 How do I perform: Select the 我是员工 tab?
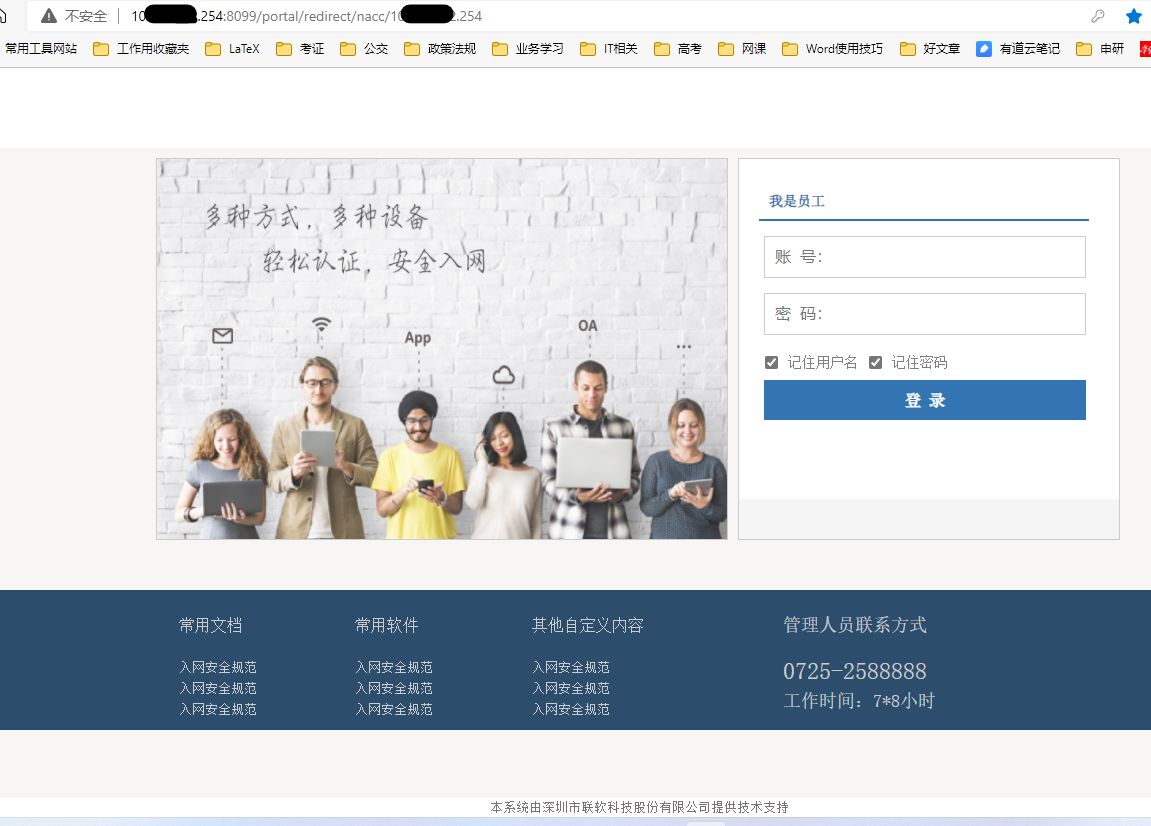point(796,201)
